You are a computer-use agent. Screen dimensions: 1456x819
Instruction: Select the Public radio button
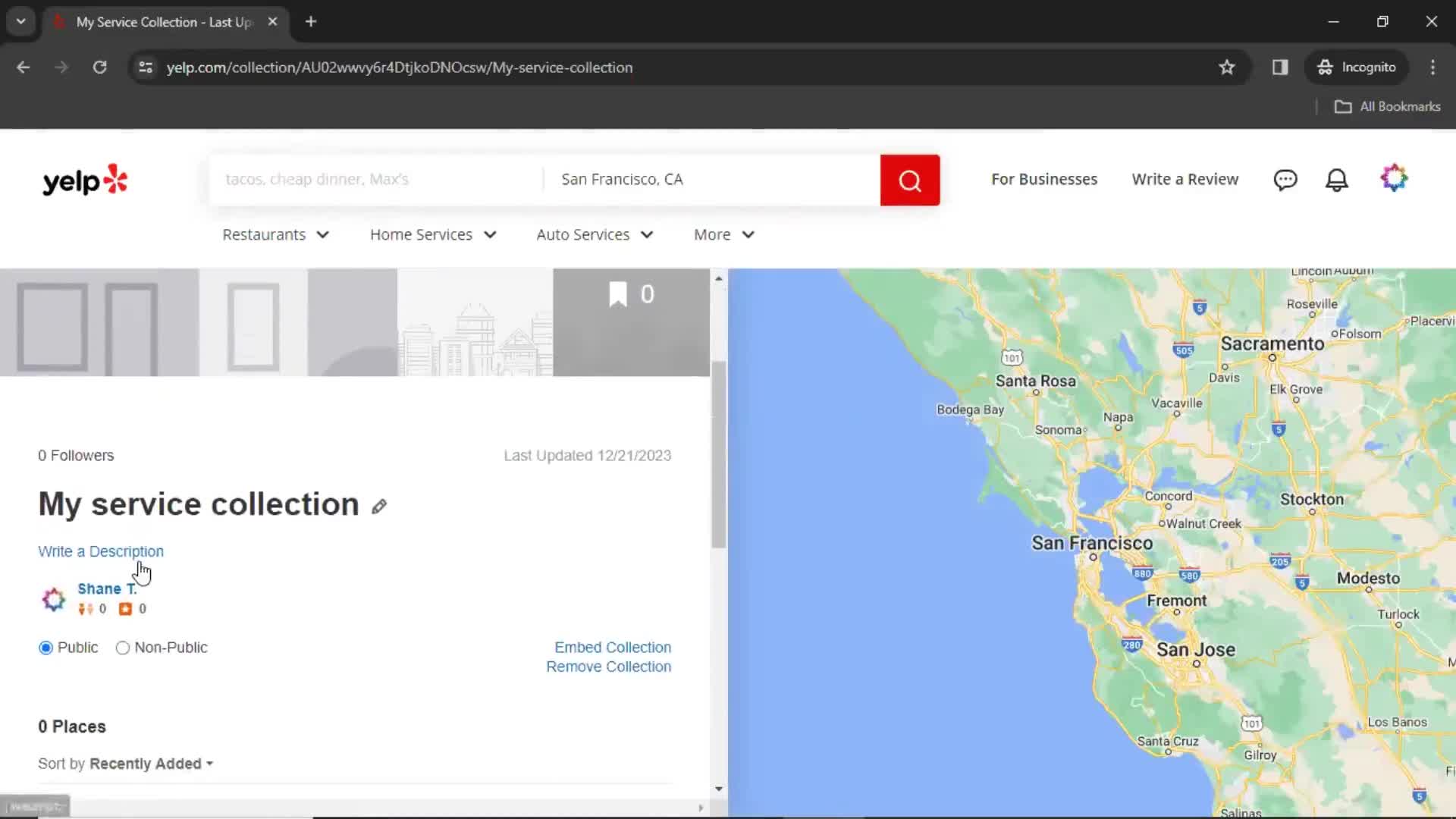pyautogui.click(x=46, y=648)
